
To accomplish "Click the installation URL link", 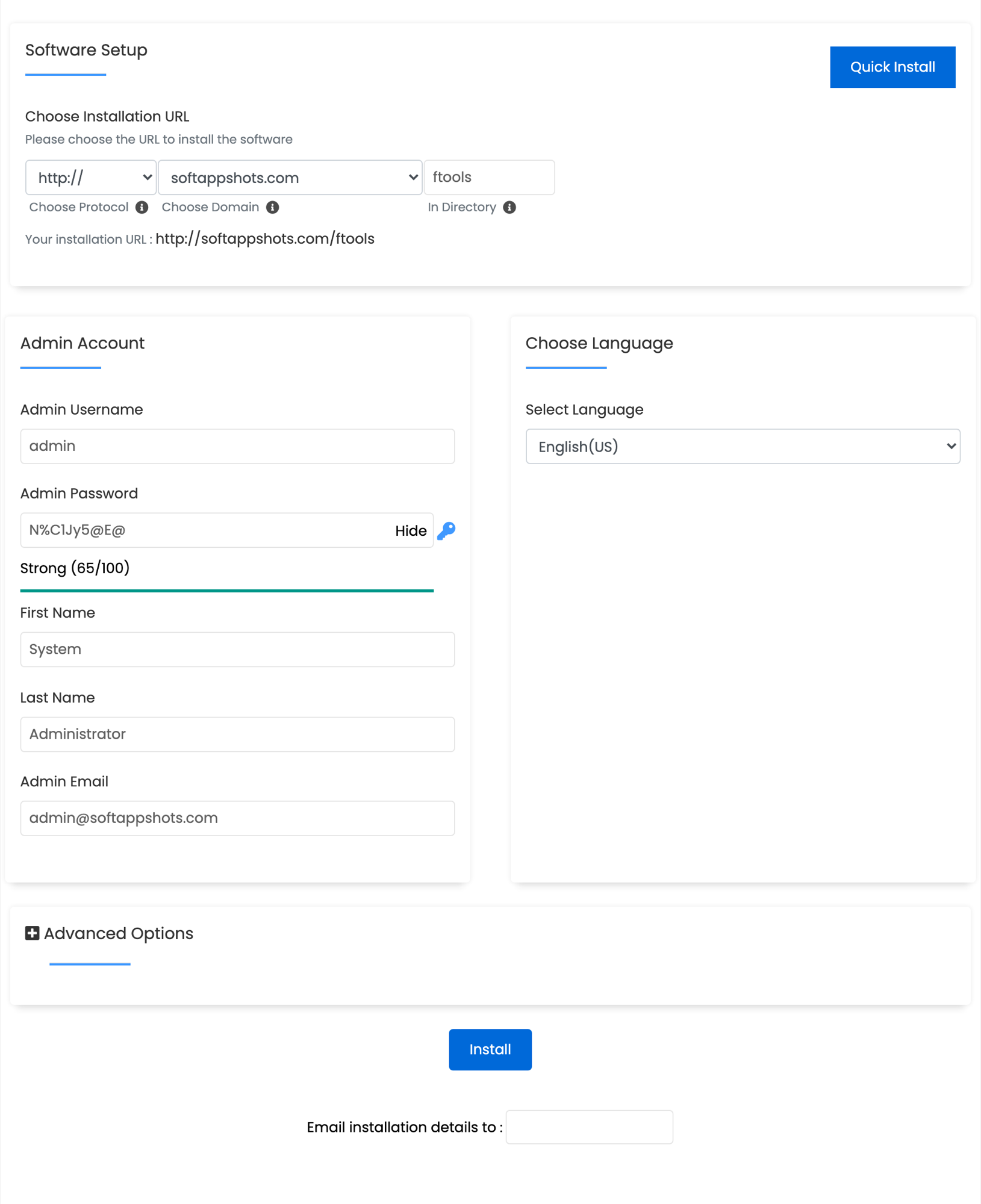I will coord(265,238).
